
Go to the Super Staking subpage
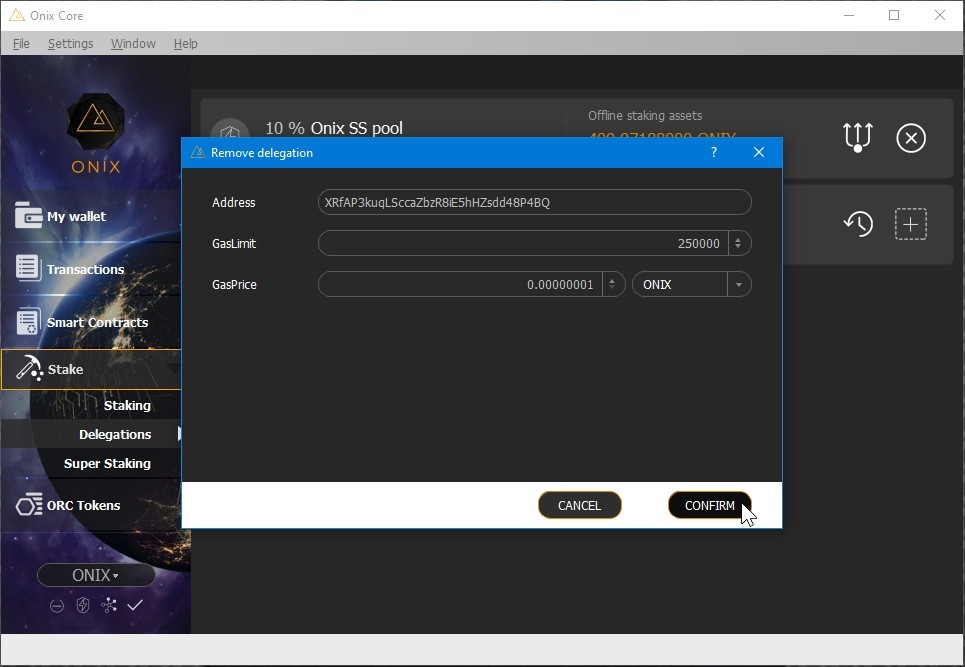pos(107,463)
